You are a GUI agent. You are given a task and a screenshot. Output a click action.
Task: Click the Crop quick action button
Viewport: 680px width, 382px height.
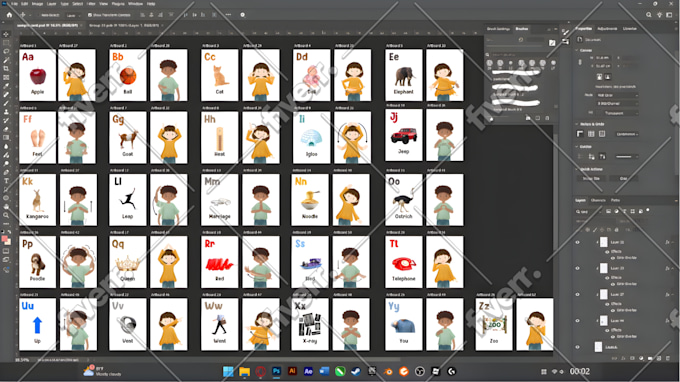click(623, 178)
